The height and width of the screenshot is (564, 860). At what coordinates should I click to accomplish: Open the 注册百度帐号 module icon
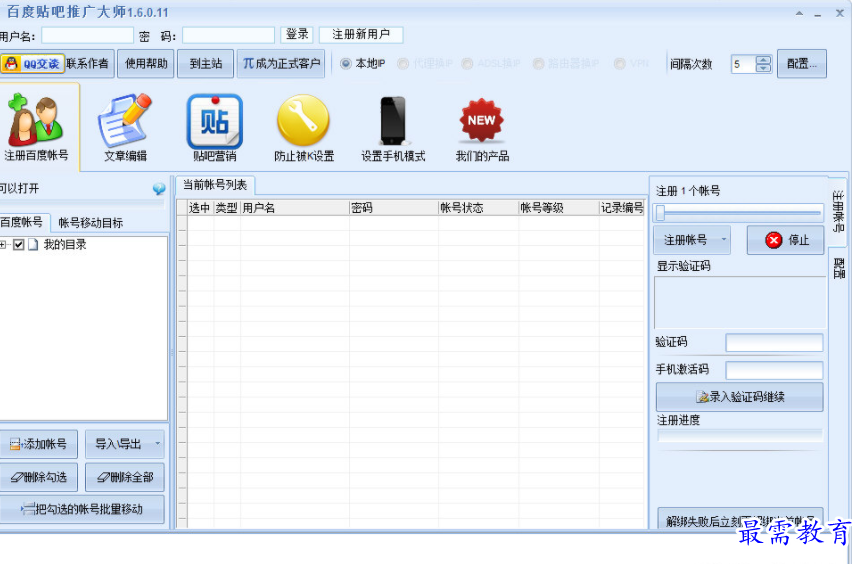[36, 128]
